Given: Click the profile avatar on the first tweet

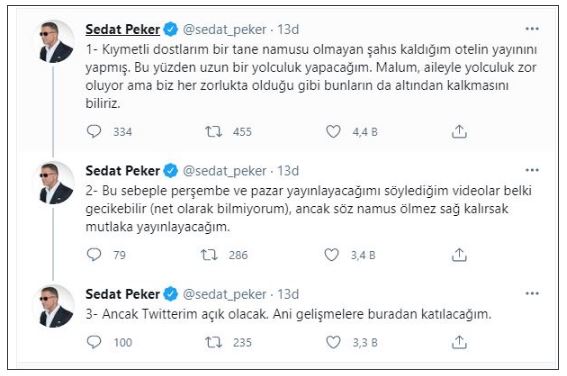Looking at the screenshot, I should pos(56,42).
